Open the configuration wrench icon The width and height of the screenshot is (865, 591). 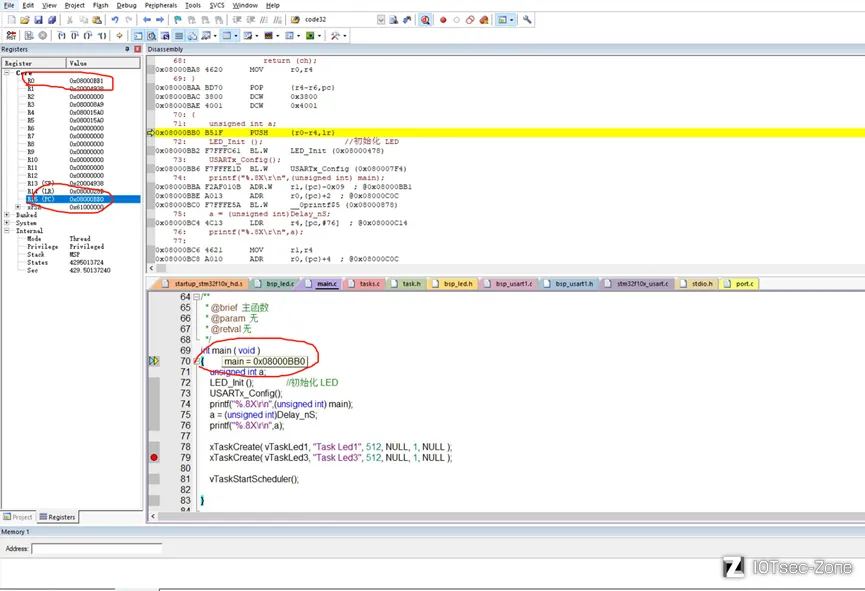[x=527, y=20]
